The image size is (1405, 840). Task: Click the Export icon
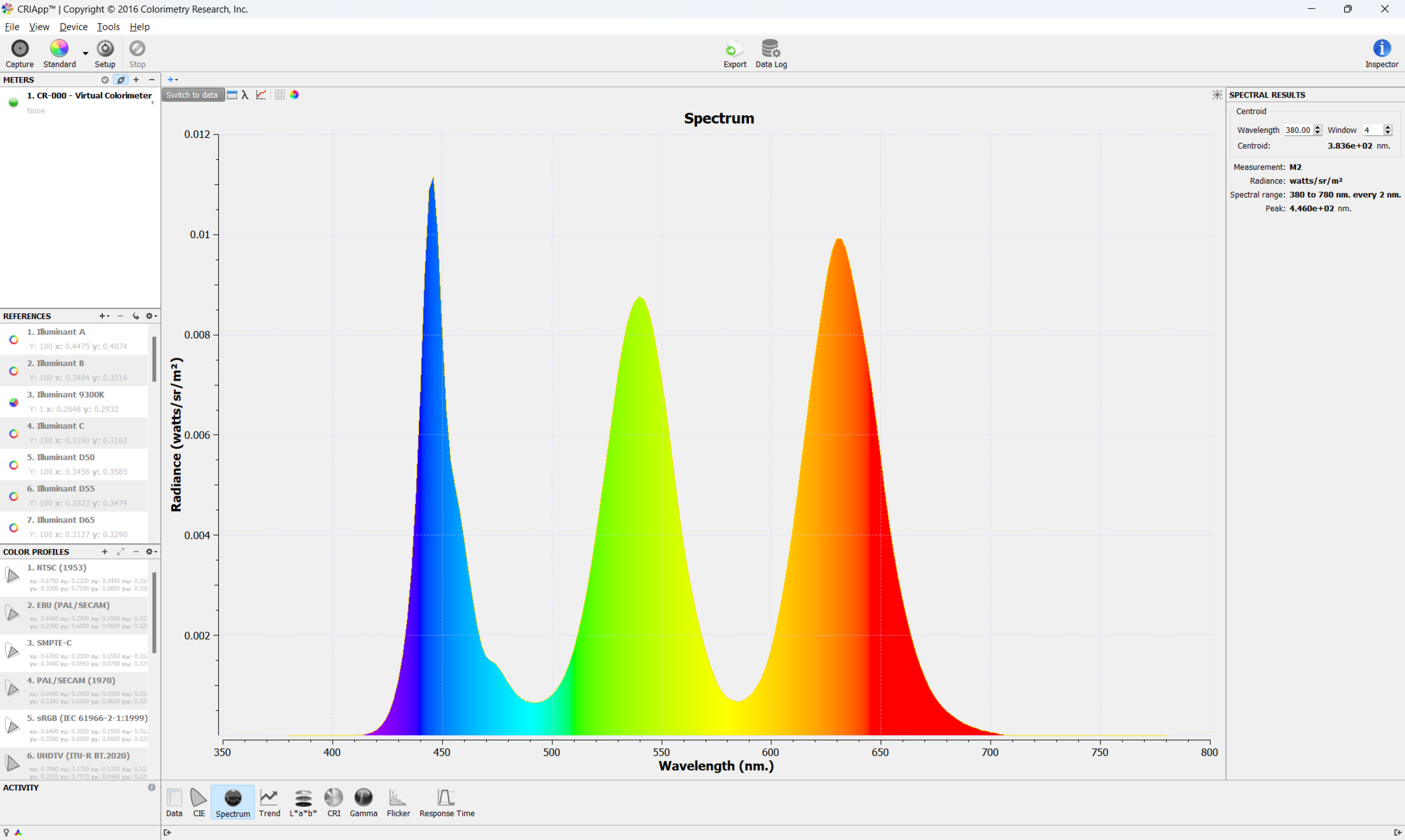734,49
